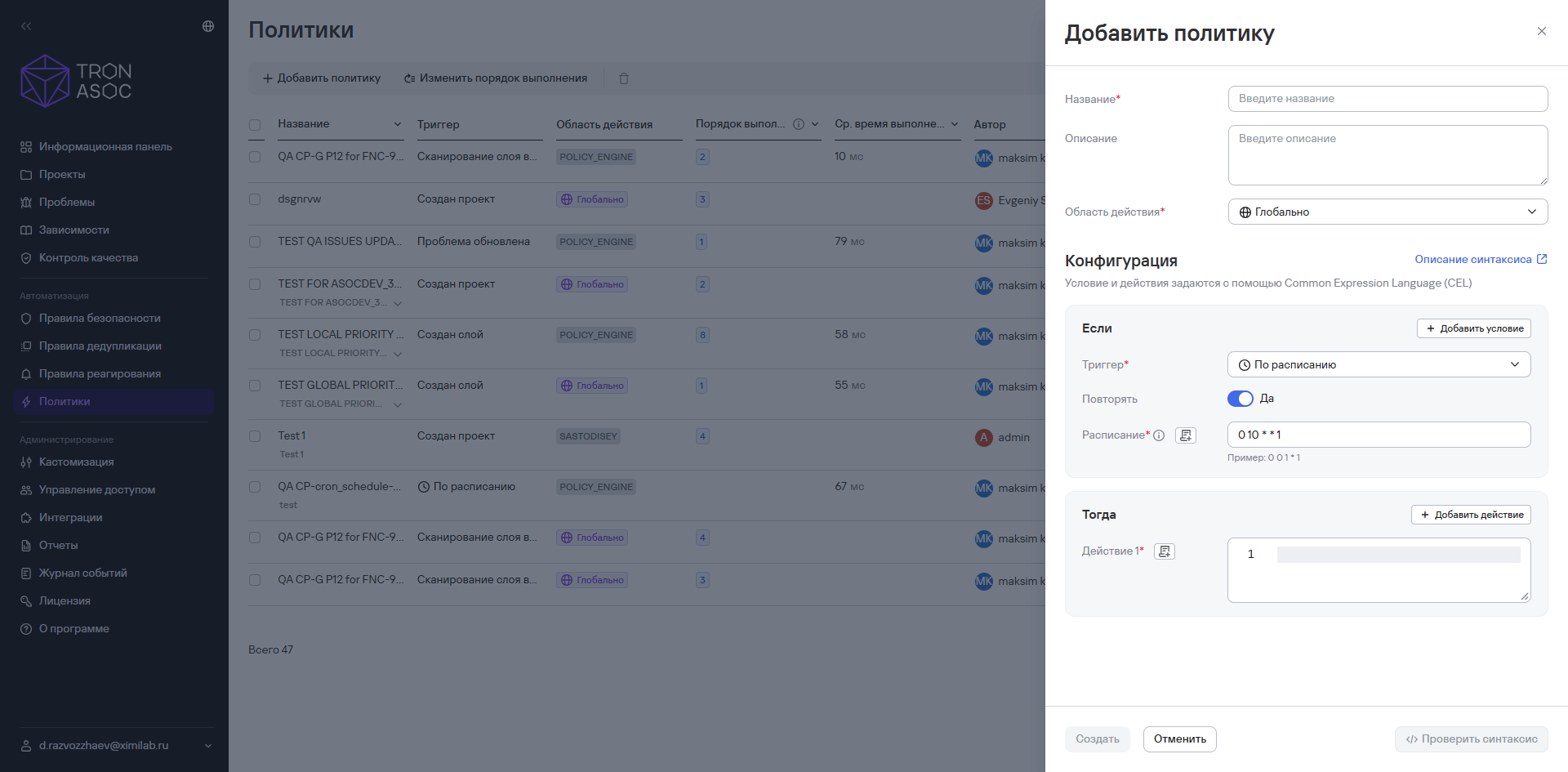Expand TEST GLOBAL PRIORI... subtitle chevron
The image size is (1568, 772).
398,404
